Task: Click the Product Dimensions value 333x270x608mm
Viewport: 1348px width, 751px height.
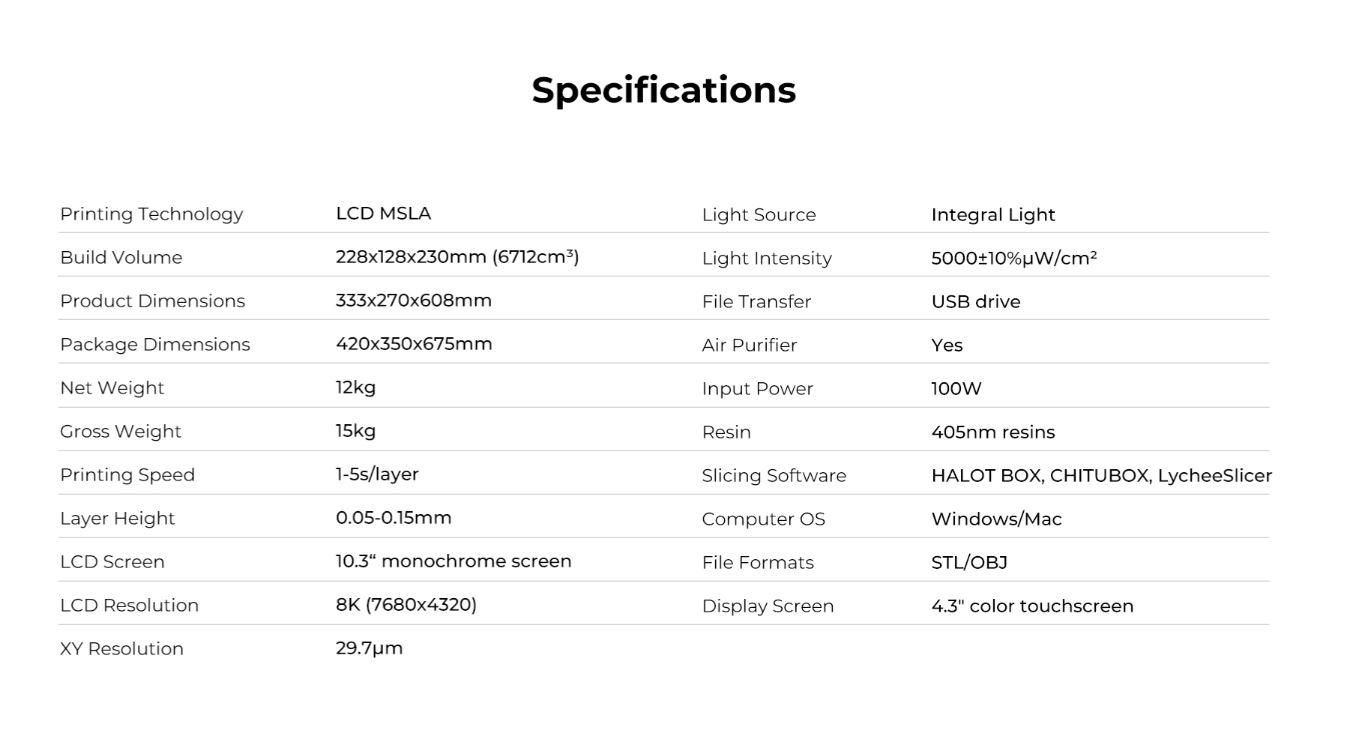Action: click(x=414, y=300)
